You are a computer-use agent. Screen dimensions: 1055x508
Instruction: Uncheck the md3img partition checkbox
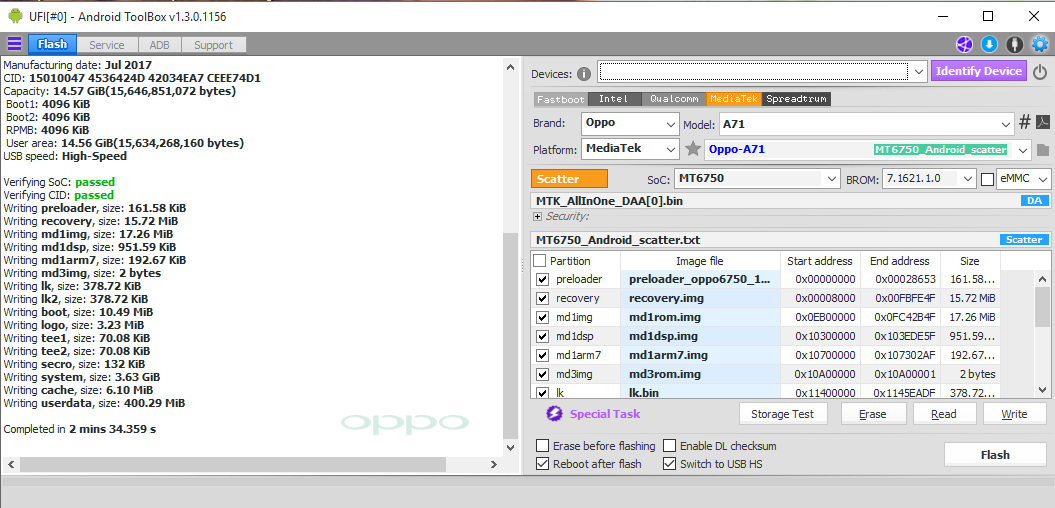click(542, 373)
